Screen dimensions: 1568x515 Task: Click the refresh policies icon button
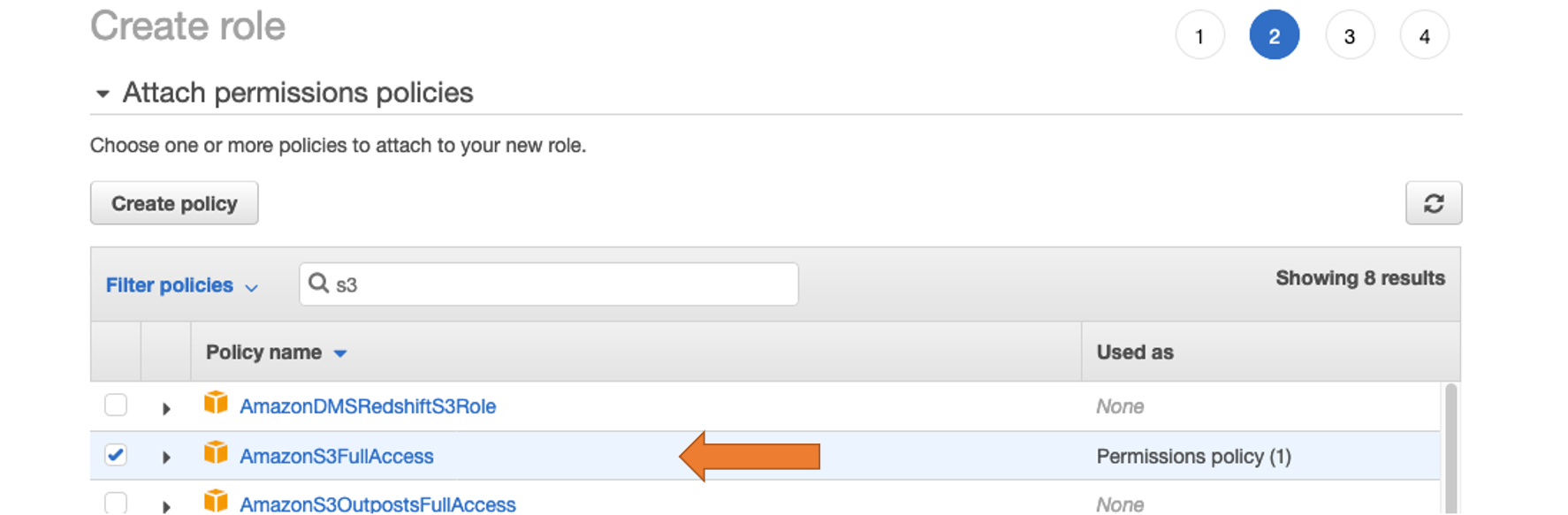[1433, 203]
